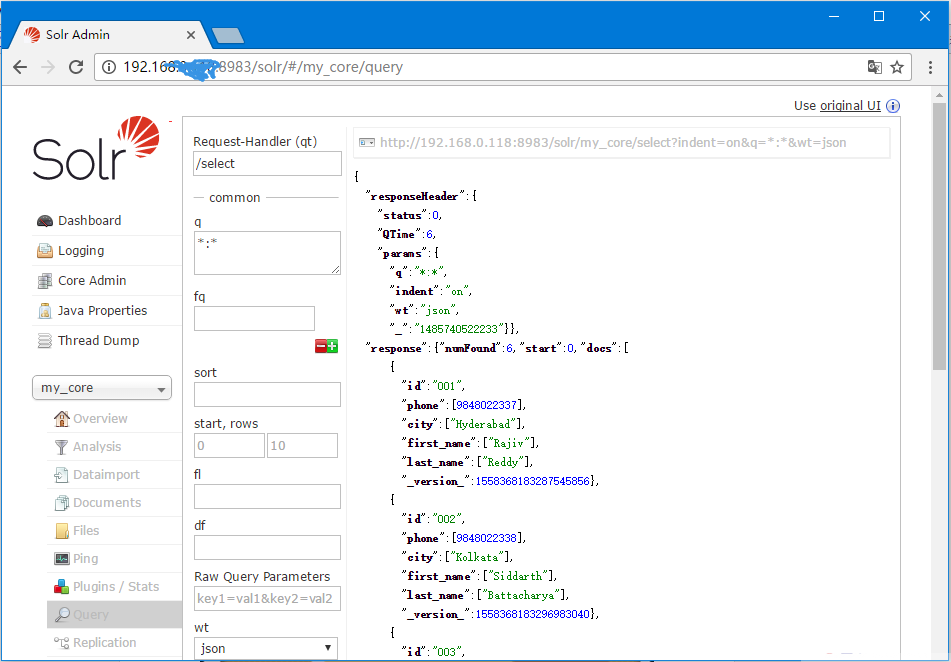Click the site information icon in address bar

pyautogui.click(x=109, y=67)
